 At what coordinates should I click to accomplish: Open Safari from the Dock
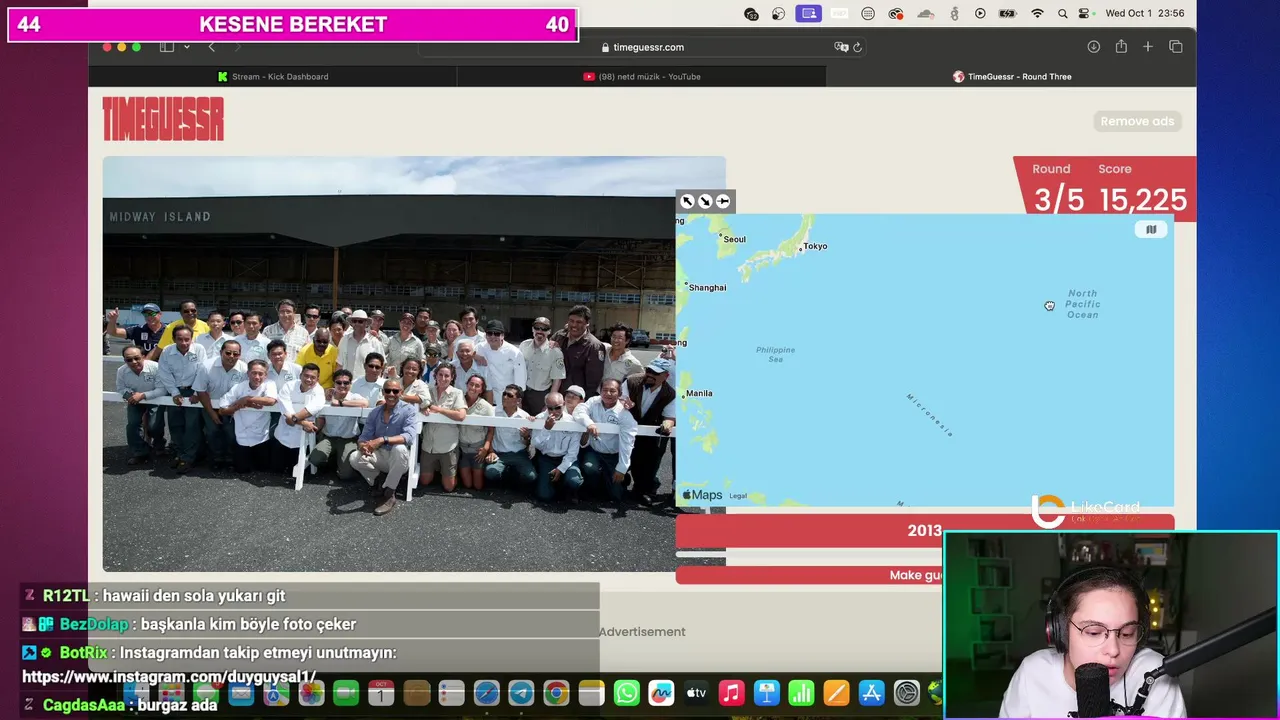tap(486, 693)
